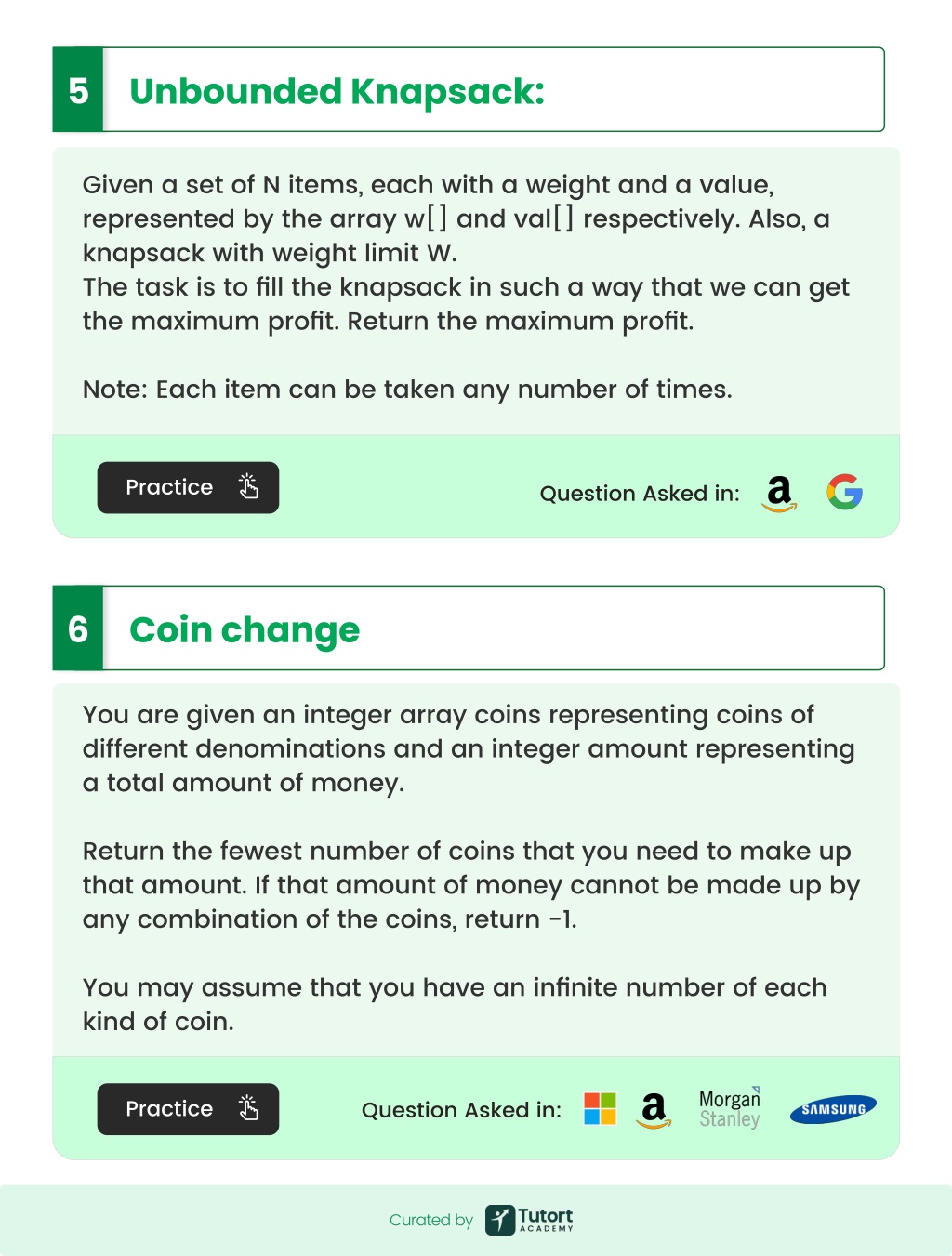
Task: Click the green number 5 badge
Action: (78, 90)
